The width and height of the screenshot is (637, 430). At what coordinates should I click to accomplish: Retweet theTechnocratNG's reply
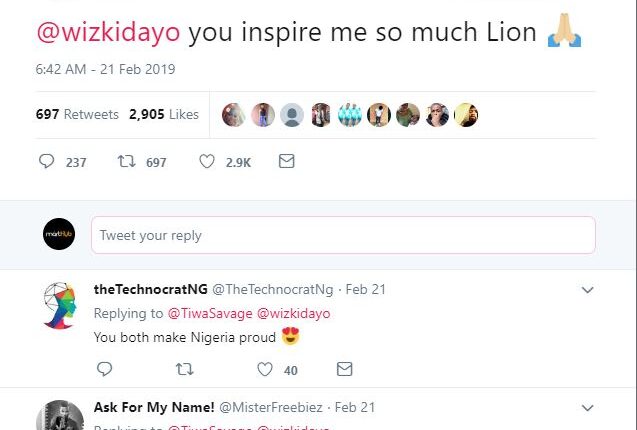tap(184, 369)
